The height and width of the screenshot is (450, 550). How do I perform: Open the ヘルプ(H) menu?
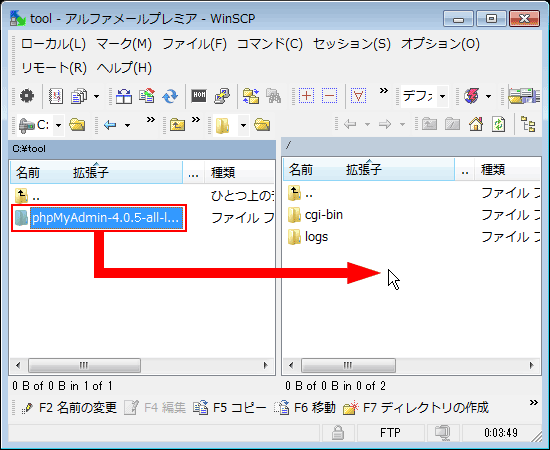pos(124,68)
